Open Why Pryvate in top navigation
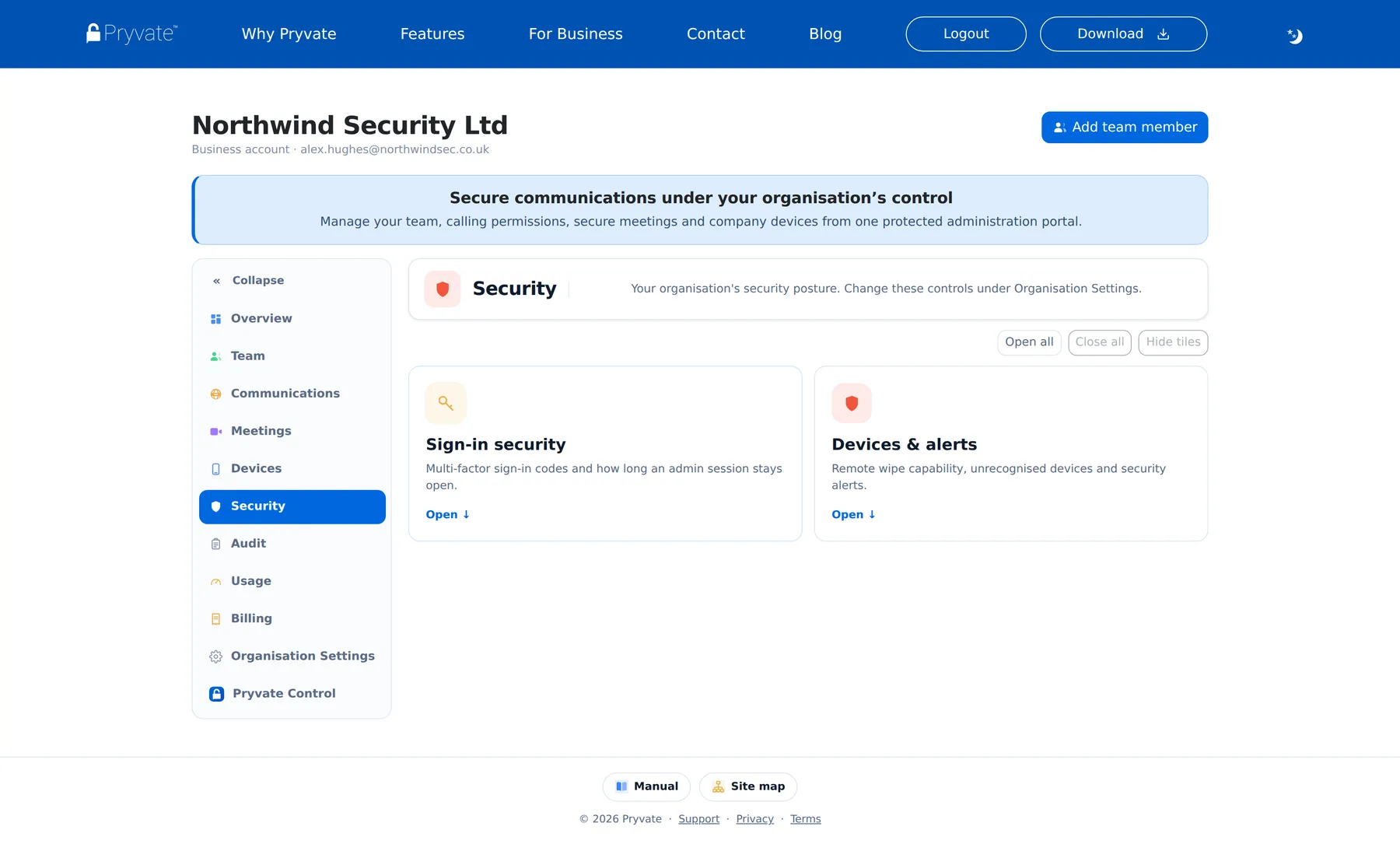 289,34
